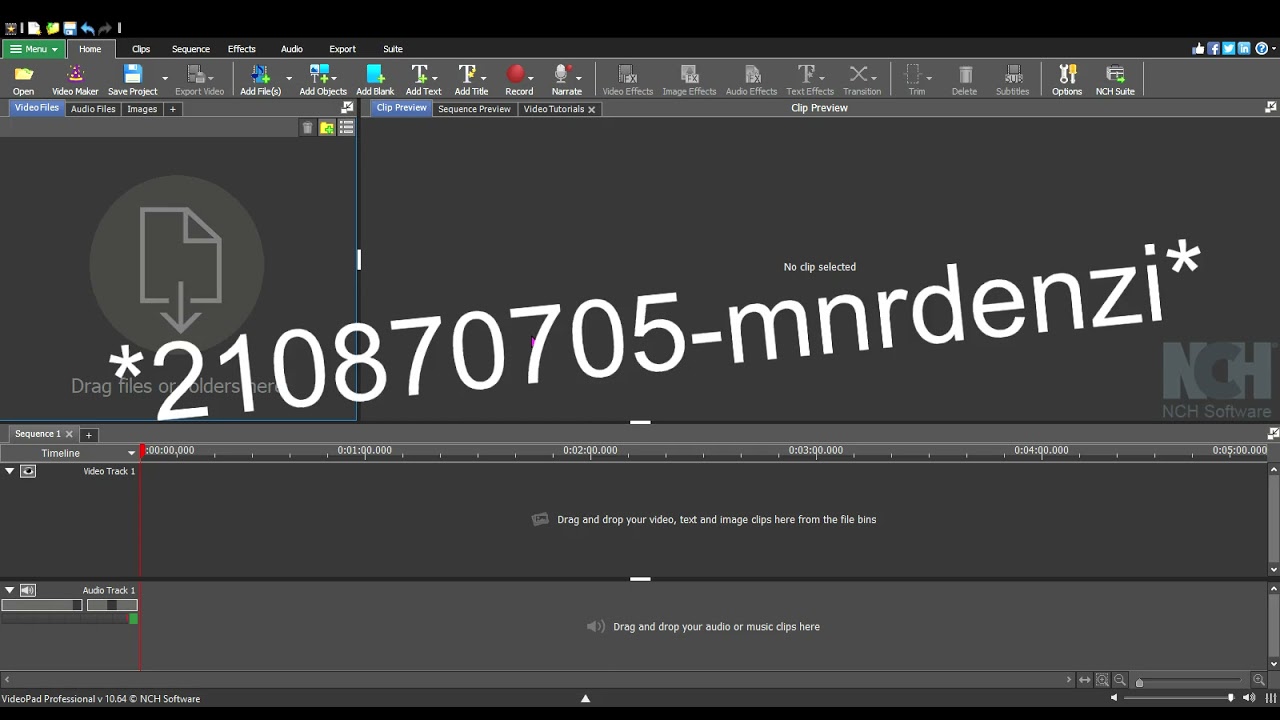1280x720 pixels.
Task: Show the Images bin tab
Action: coord(141,109)
